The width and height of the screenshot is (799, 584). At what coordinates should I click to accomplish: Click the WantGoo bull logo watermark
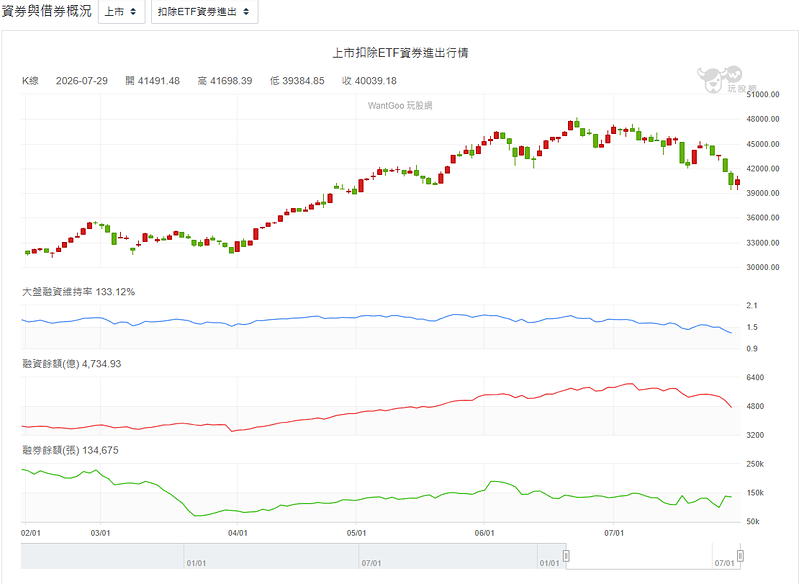[x=720, y=79]
